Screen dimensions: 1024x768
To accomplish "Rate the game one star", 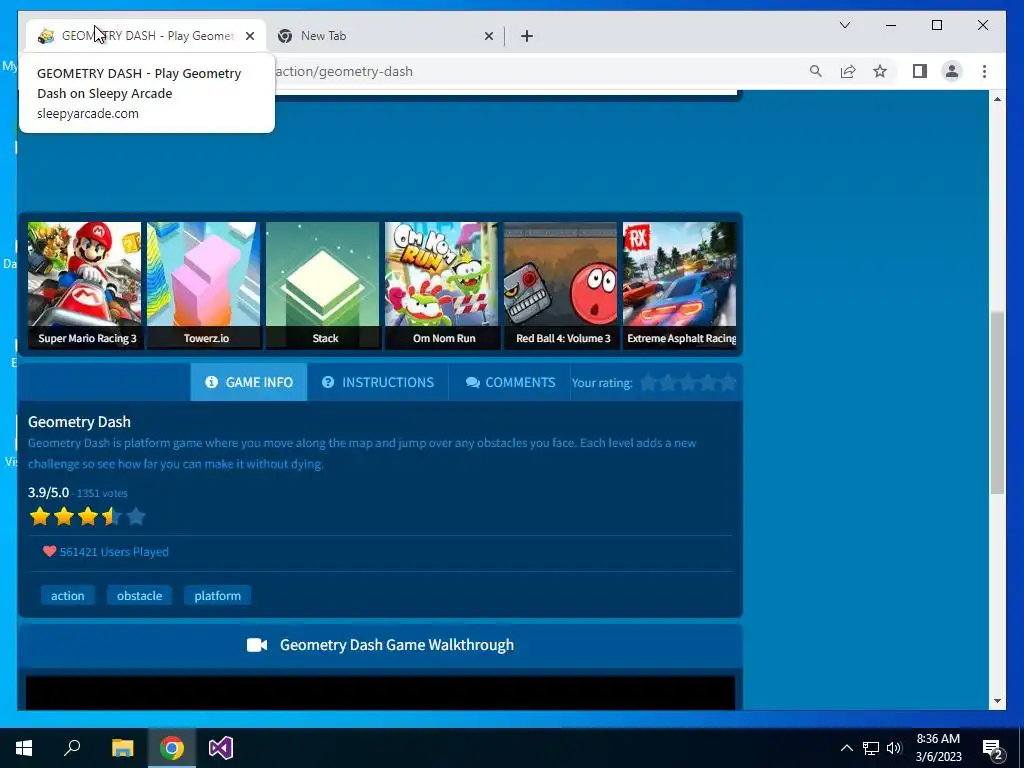I will coord(648,383).
